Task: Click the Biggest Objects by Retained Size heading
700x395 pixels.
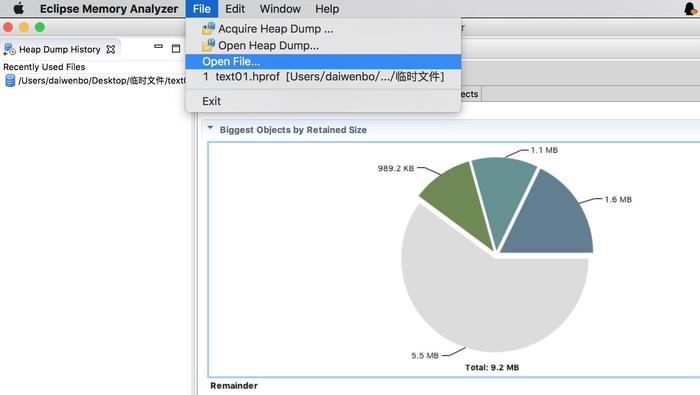Action: coord(293,130)
